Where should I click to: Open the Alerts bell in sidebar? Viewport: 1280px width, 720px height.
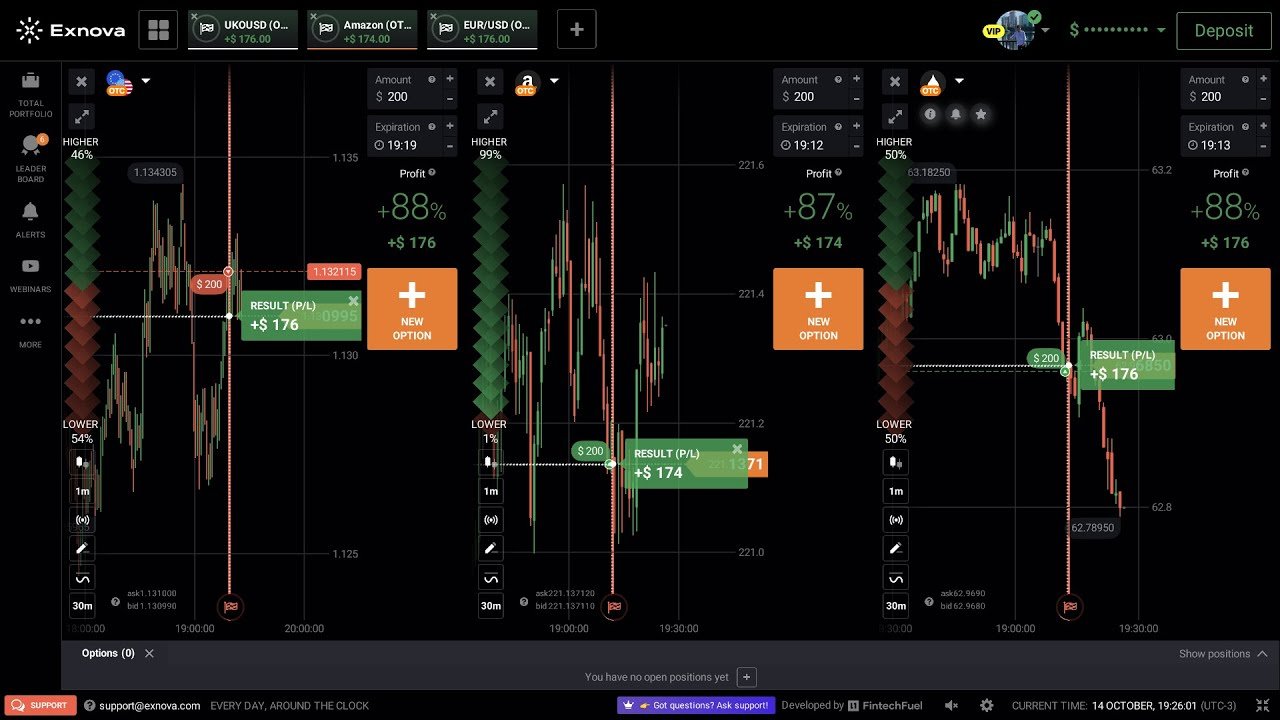coord(31,218)
